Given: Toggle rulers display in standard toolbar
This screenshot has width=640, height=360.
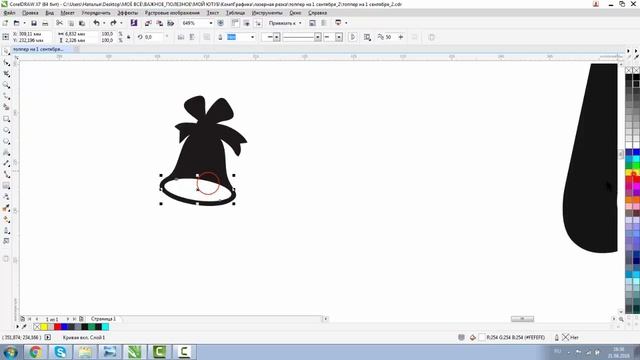Looking at the screenshot, I should pyautogui.click(x=235, y=23).
